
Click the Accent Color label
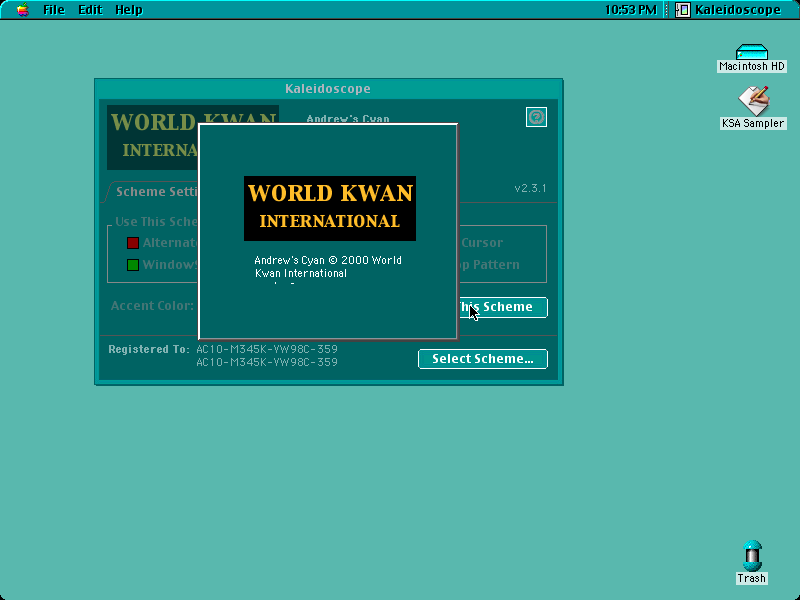click(152, 306)
